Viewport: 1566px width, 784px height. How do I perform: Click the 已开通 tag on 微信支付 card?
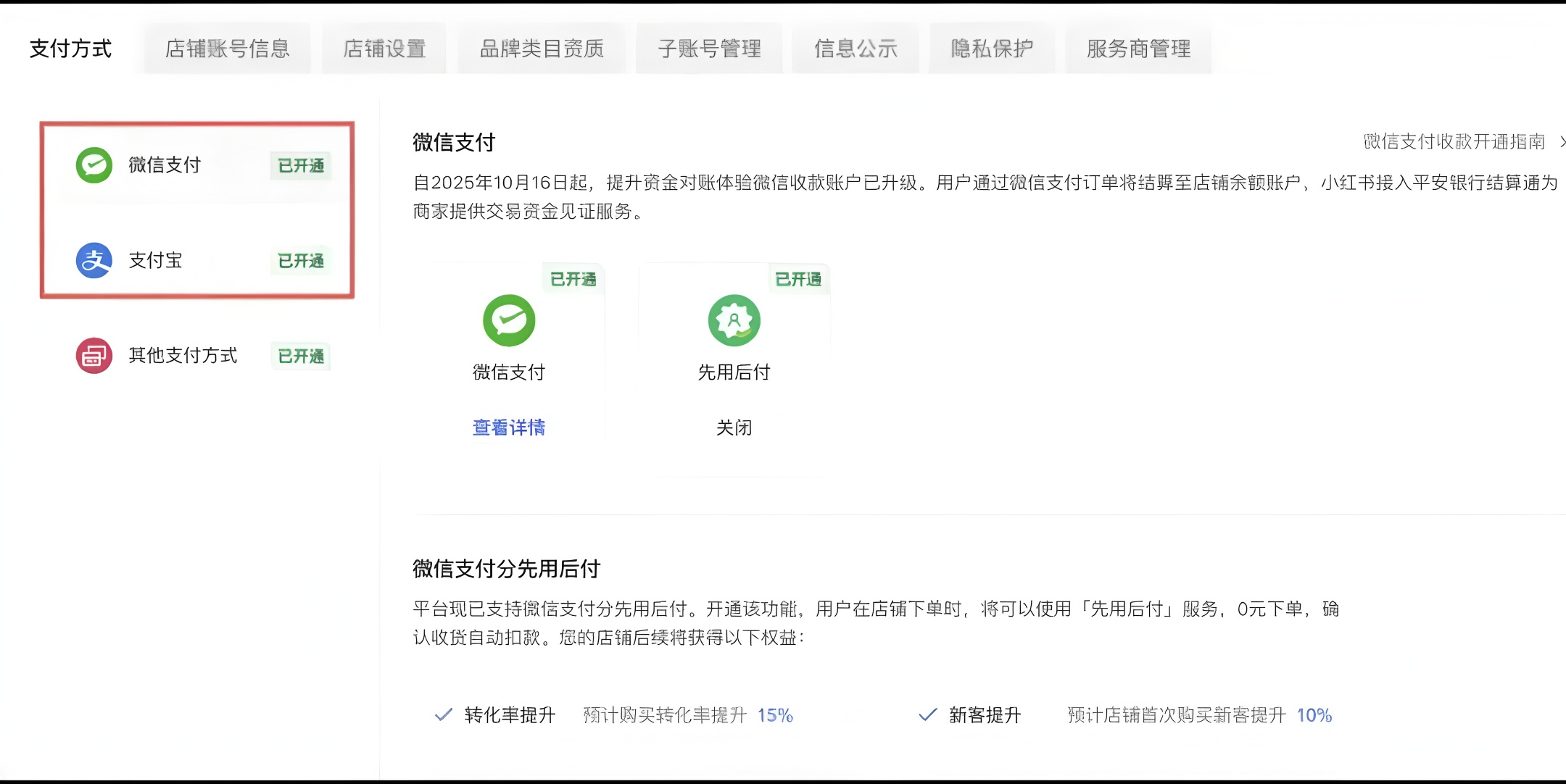[x=573, y=279]
